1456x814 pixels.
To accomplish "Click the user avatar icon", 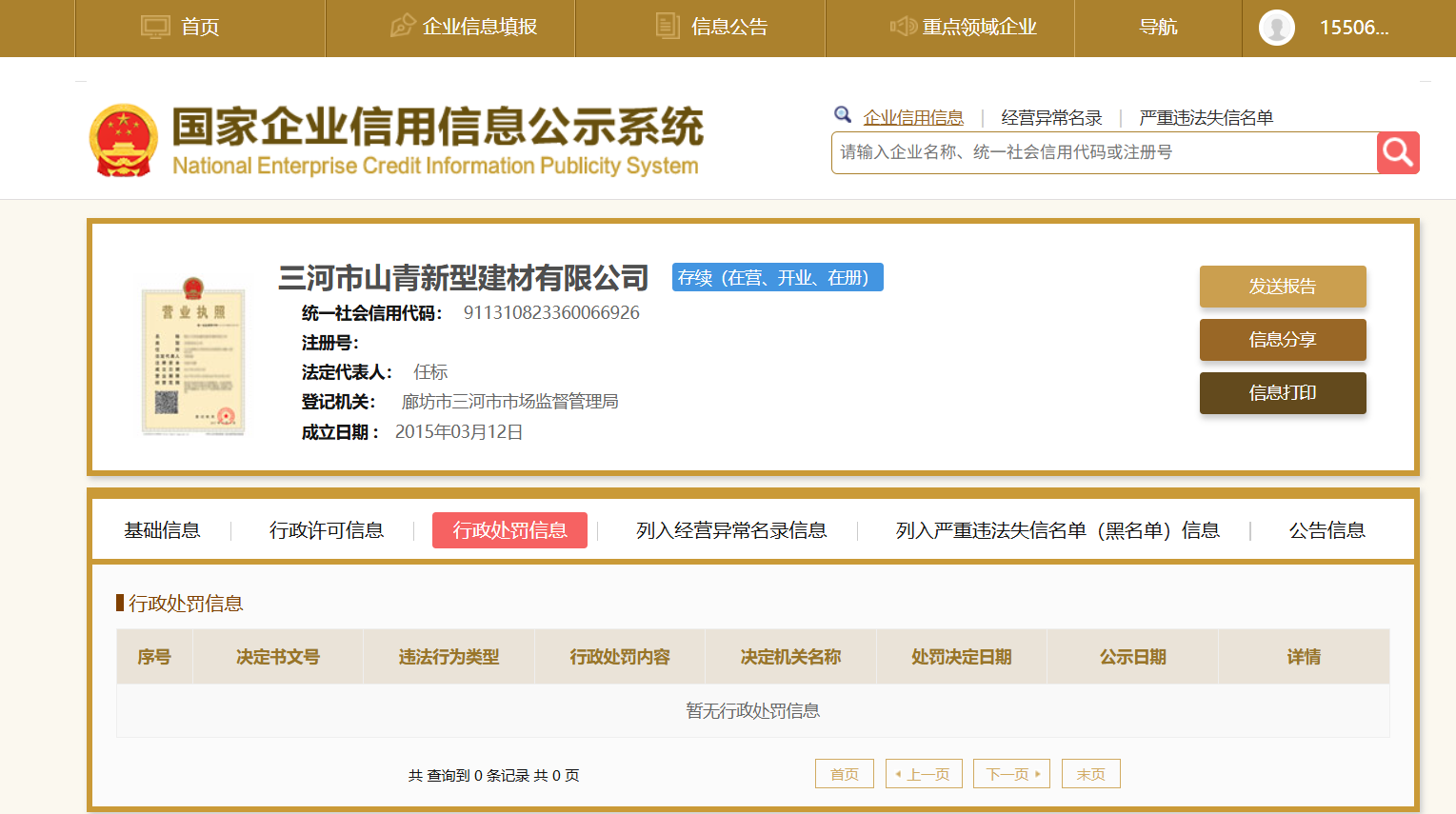I will point(1276,28).
